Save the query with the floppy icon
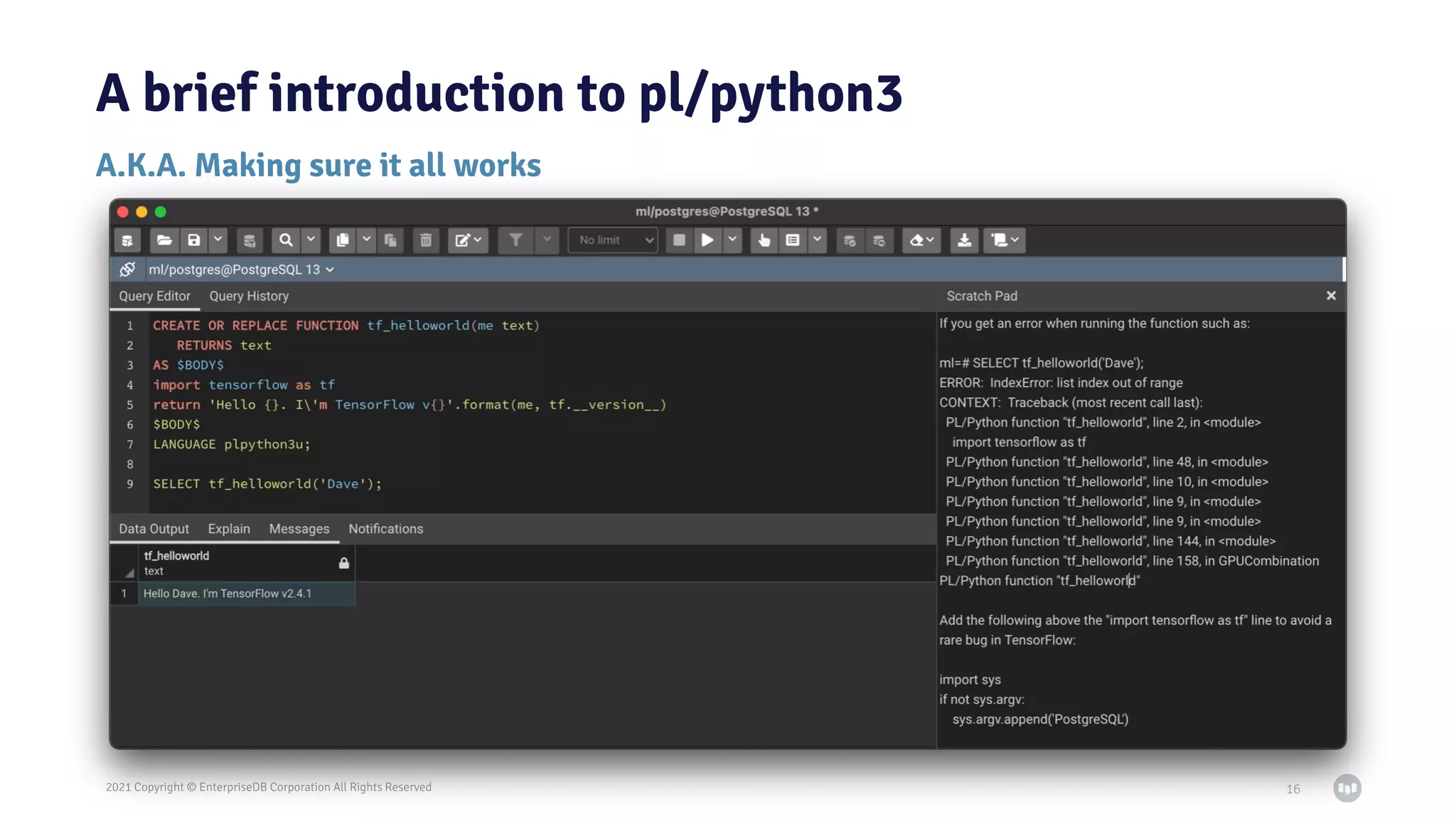 (194, 240)
